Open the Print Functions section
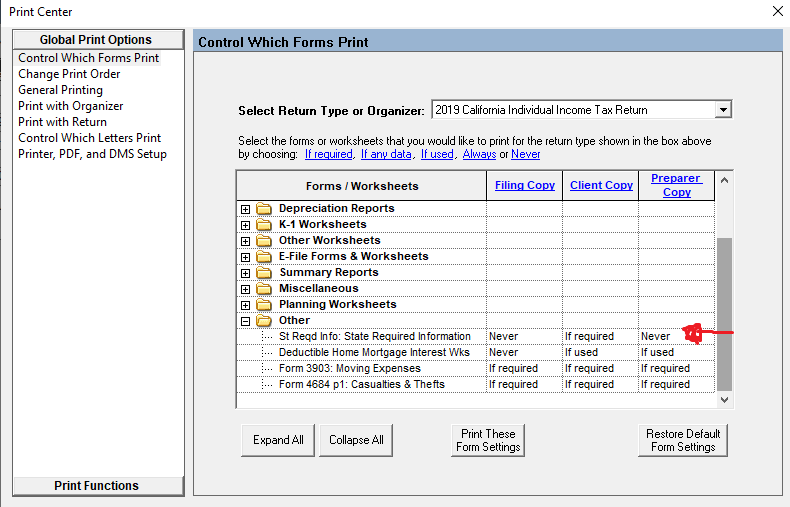 click(97, 486)
